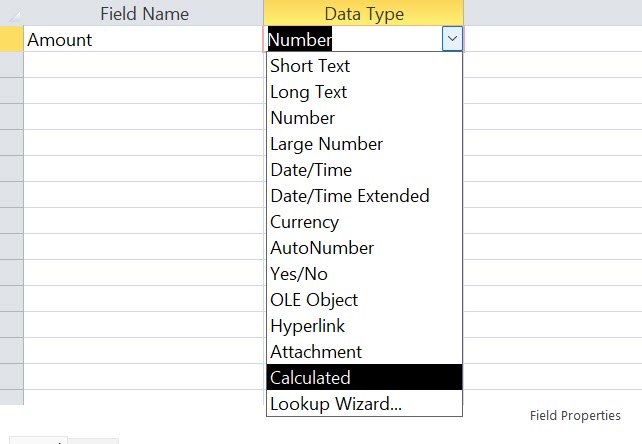Choose Hyperlink data type
This screenshot has height=444, width=642.
364,326
